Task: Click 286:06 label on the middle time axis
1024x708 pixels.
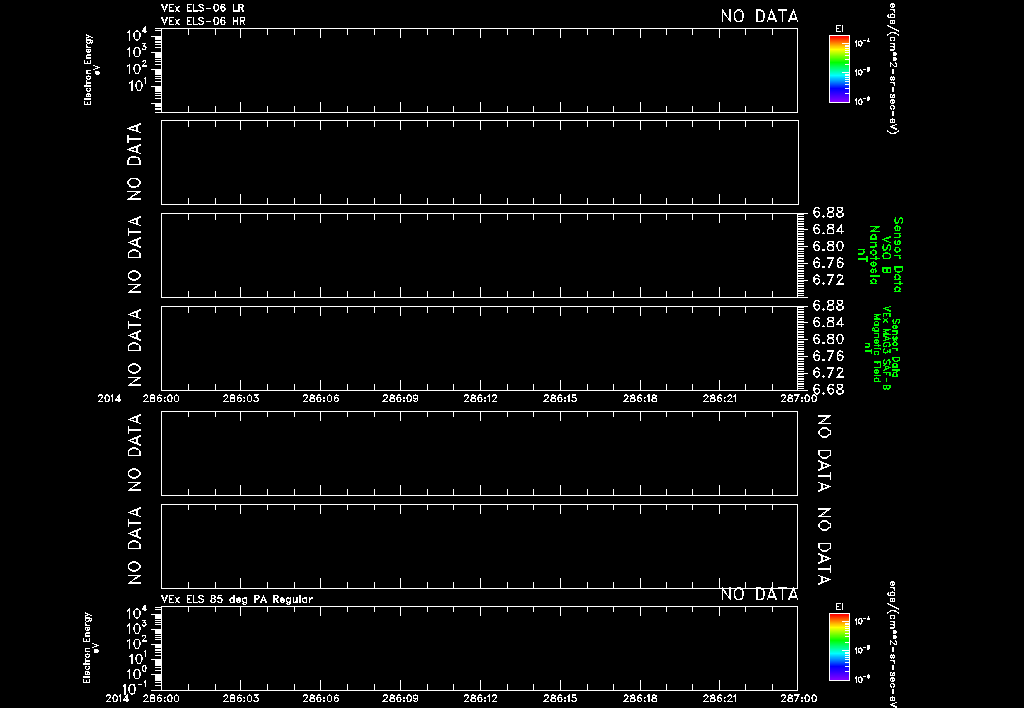Action: [321, 398]
